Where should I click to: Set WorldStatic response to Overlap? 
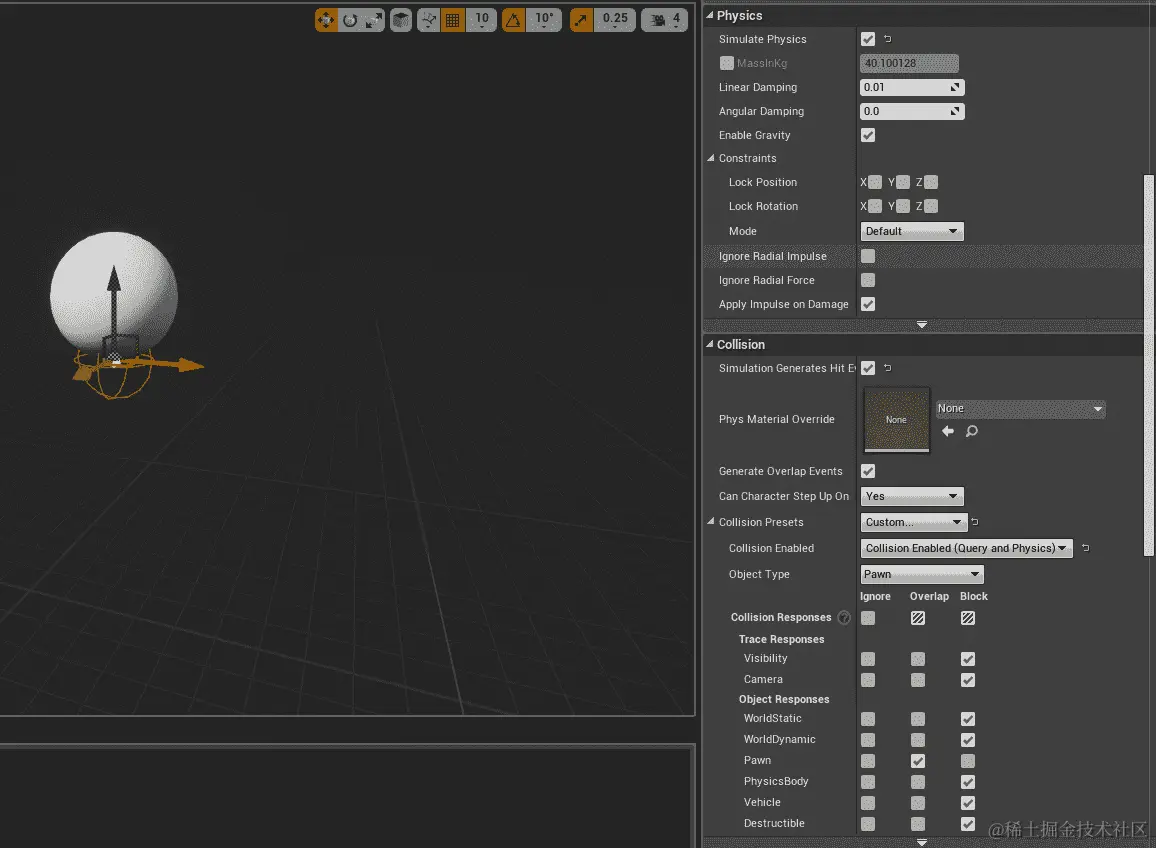(x=918, y=719)
